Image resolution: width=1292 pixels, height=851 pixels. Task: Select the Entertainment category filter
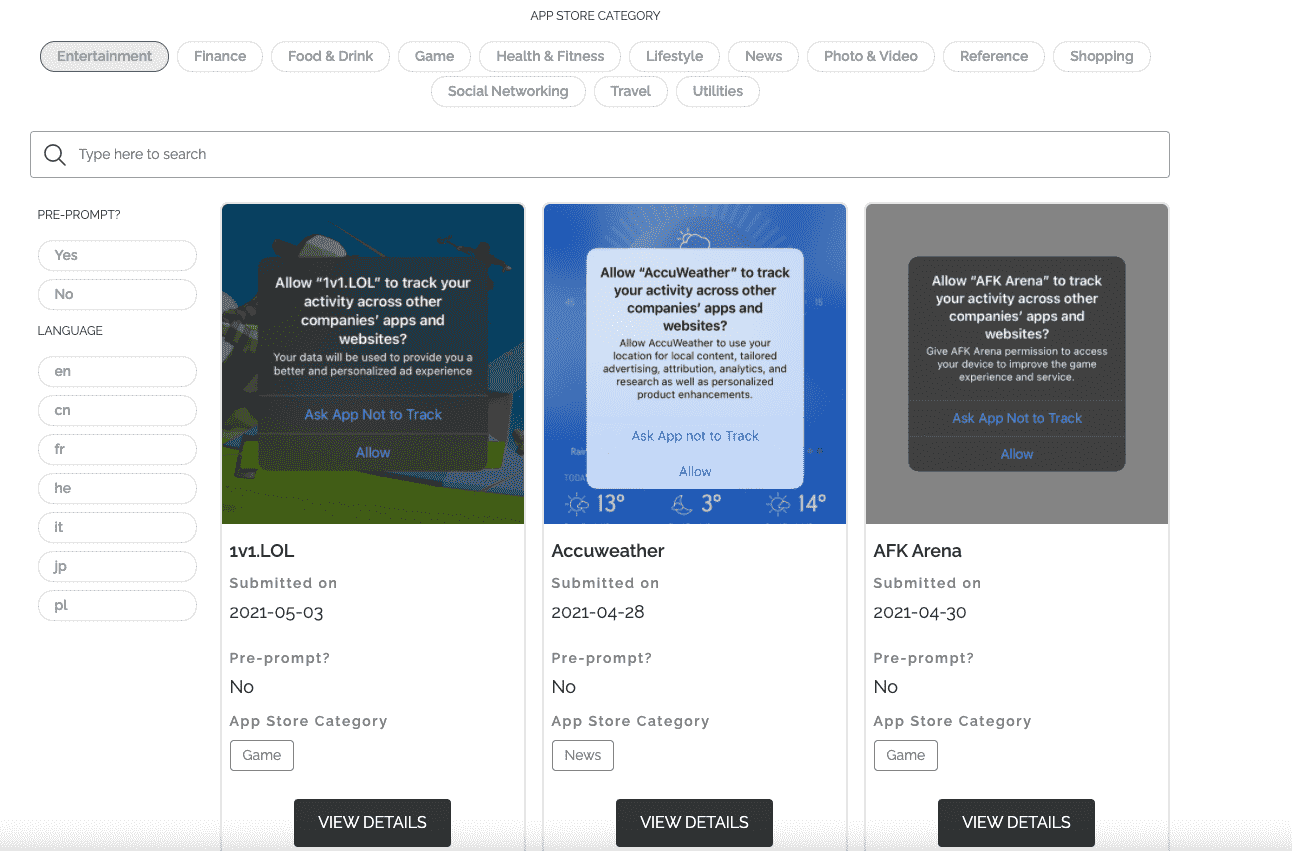[x=105, y=56]
